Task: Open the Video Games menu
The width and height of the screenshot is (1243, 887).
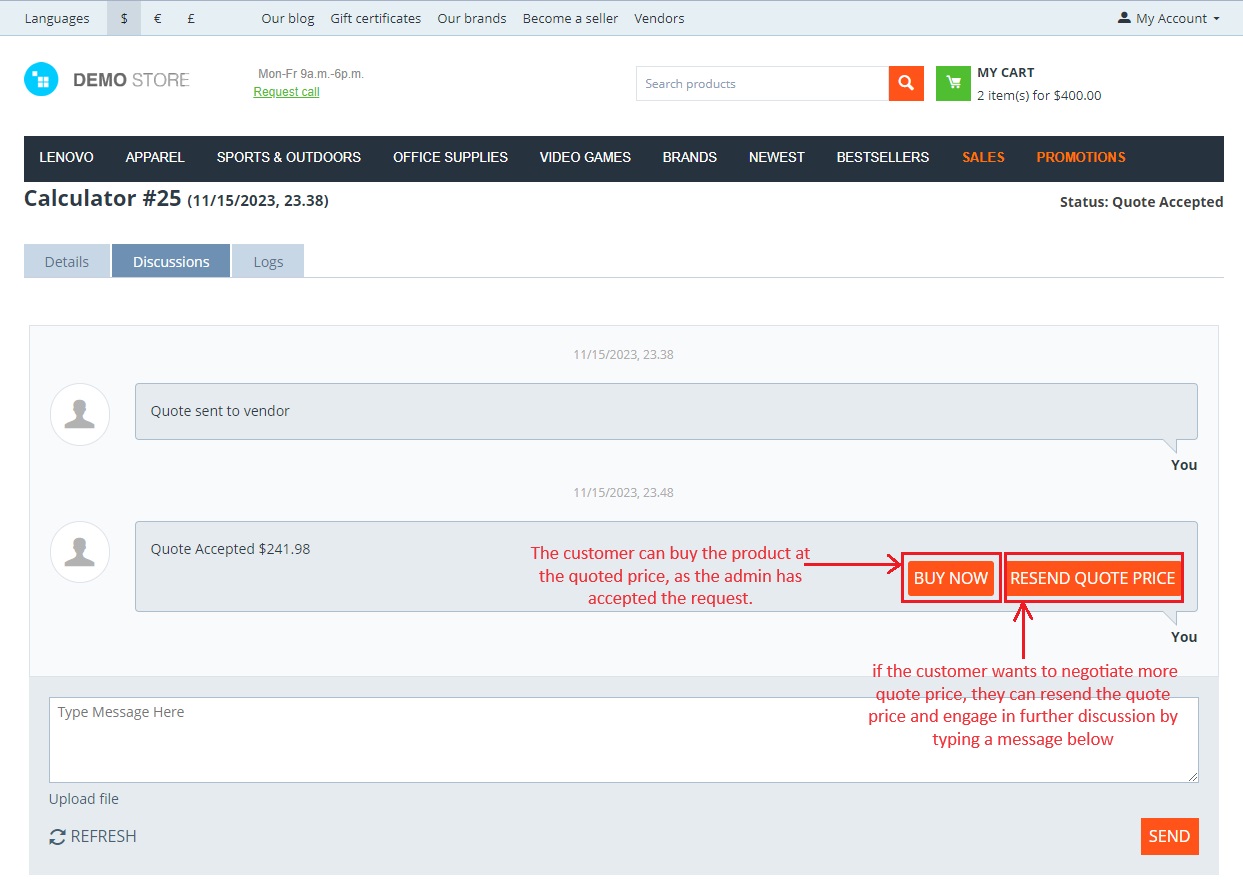Action: pyautogui.click(x=585, y=157)
